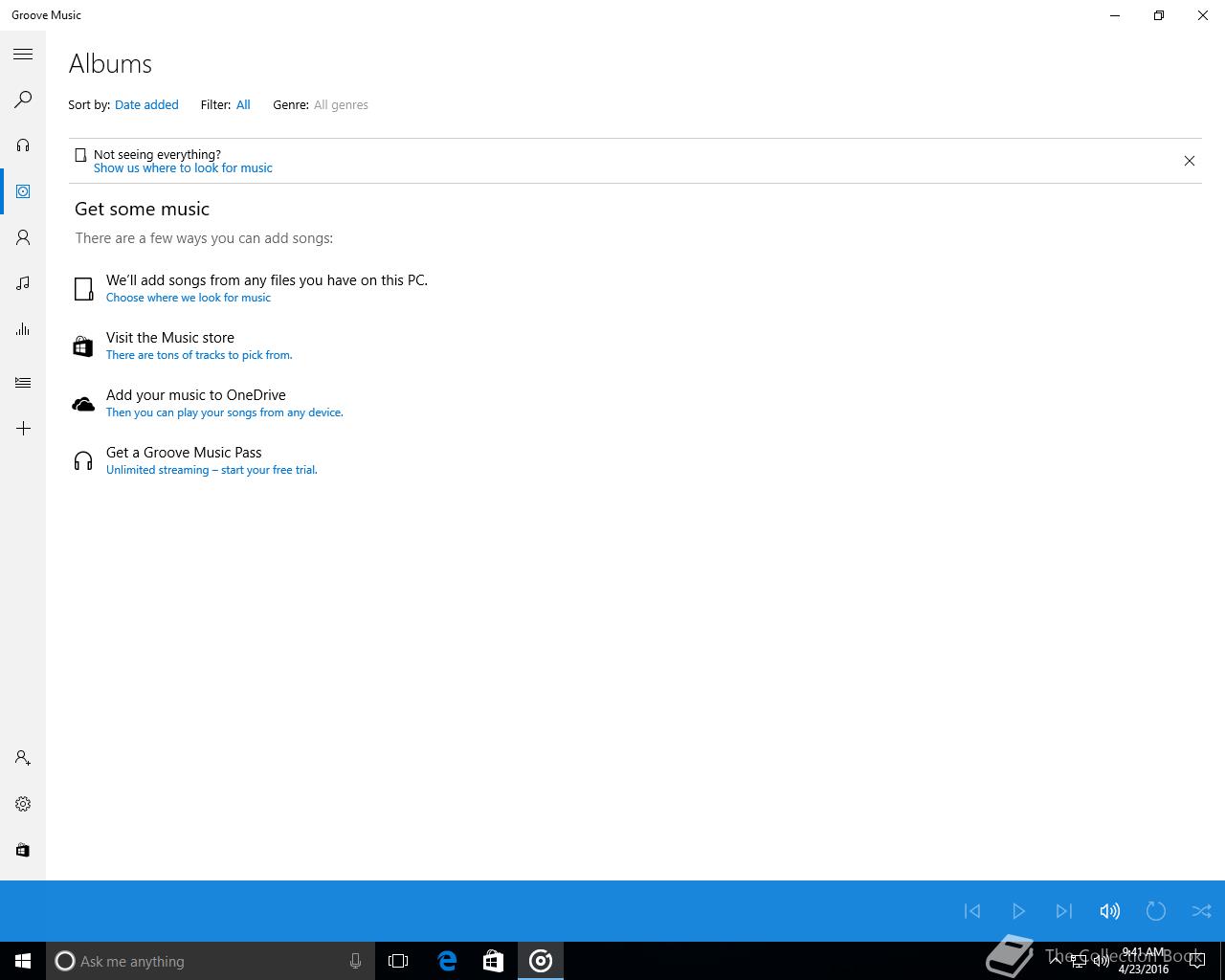Open the playlists list icon
Image resolution: width=1225 pixels, height=980 pixels.
(x=23, y=383)
